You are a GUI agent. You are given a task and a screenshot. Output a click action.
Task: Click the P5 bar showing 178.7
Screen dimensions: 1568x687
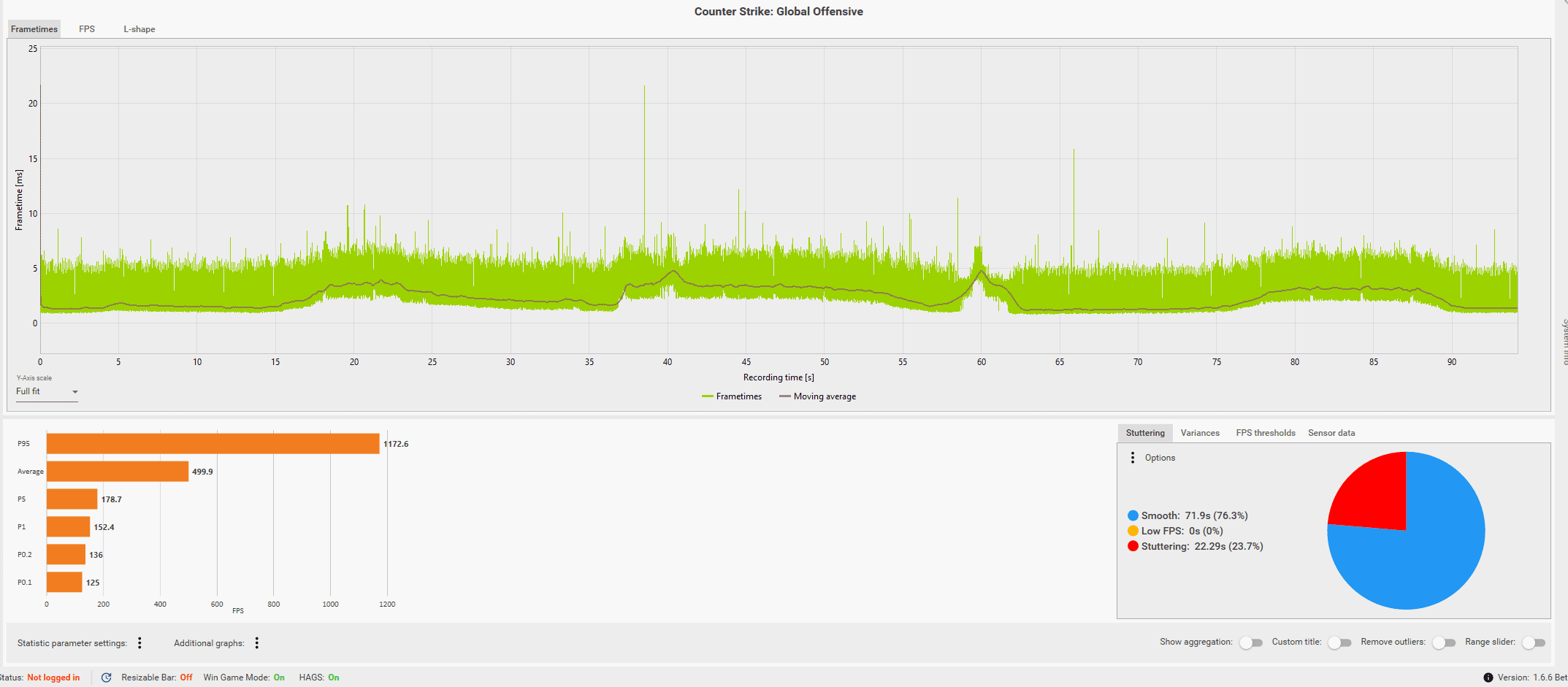coord(72,499)
